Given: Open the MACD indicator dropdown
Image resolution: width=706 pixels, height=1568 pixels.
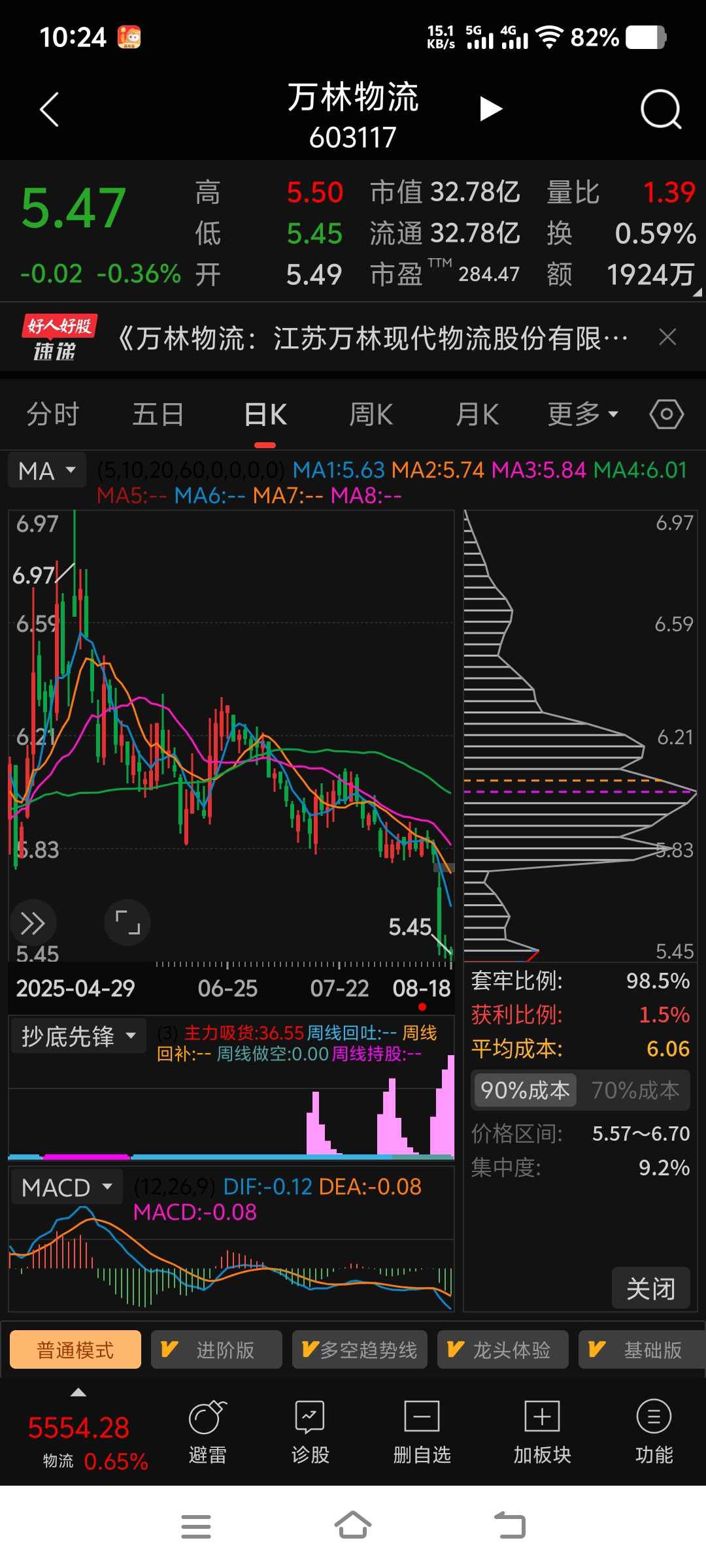Looking at the screenshot, I should pos(66,1187).
